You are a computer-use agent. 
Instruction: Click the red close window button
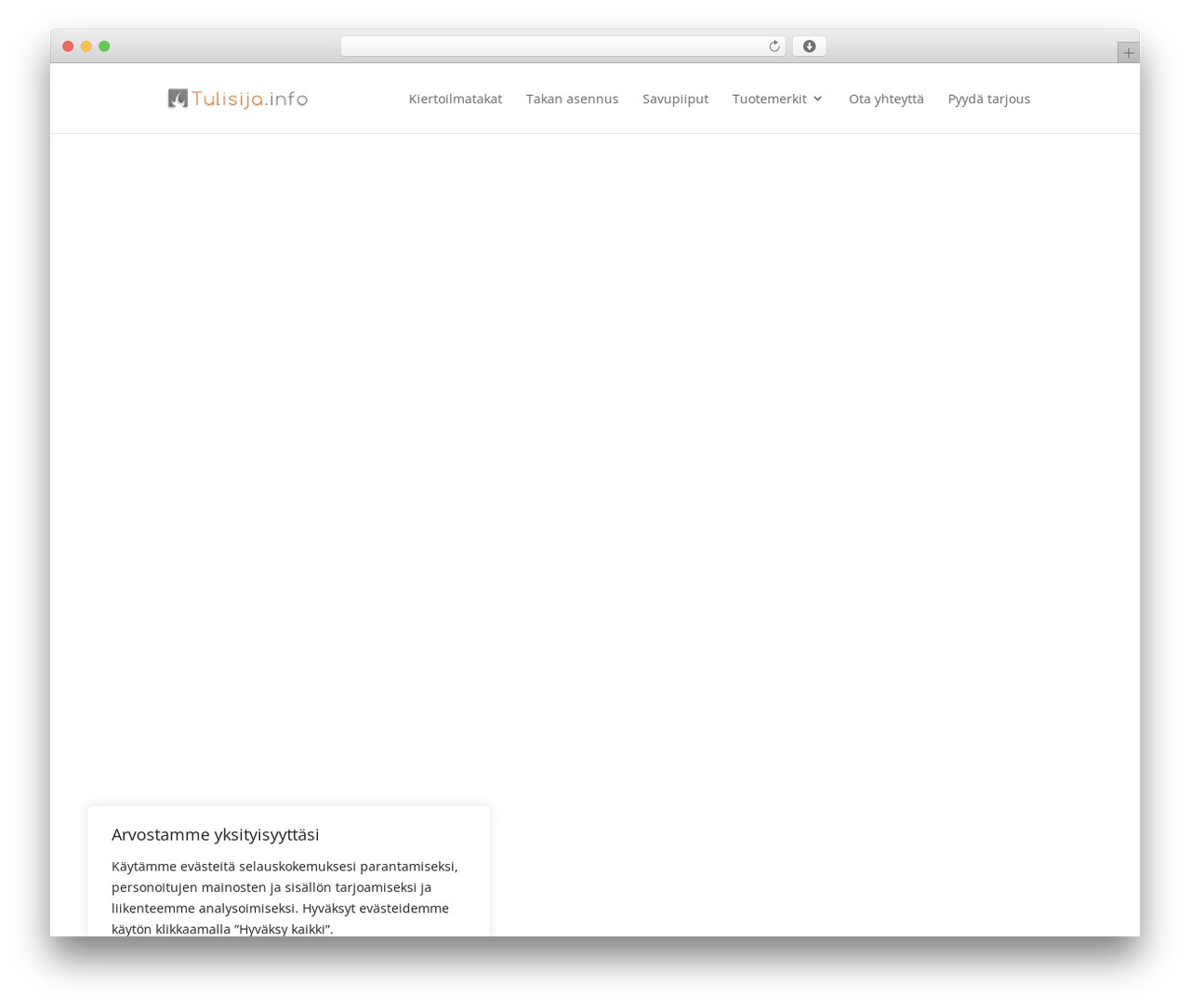[68, 46]
